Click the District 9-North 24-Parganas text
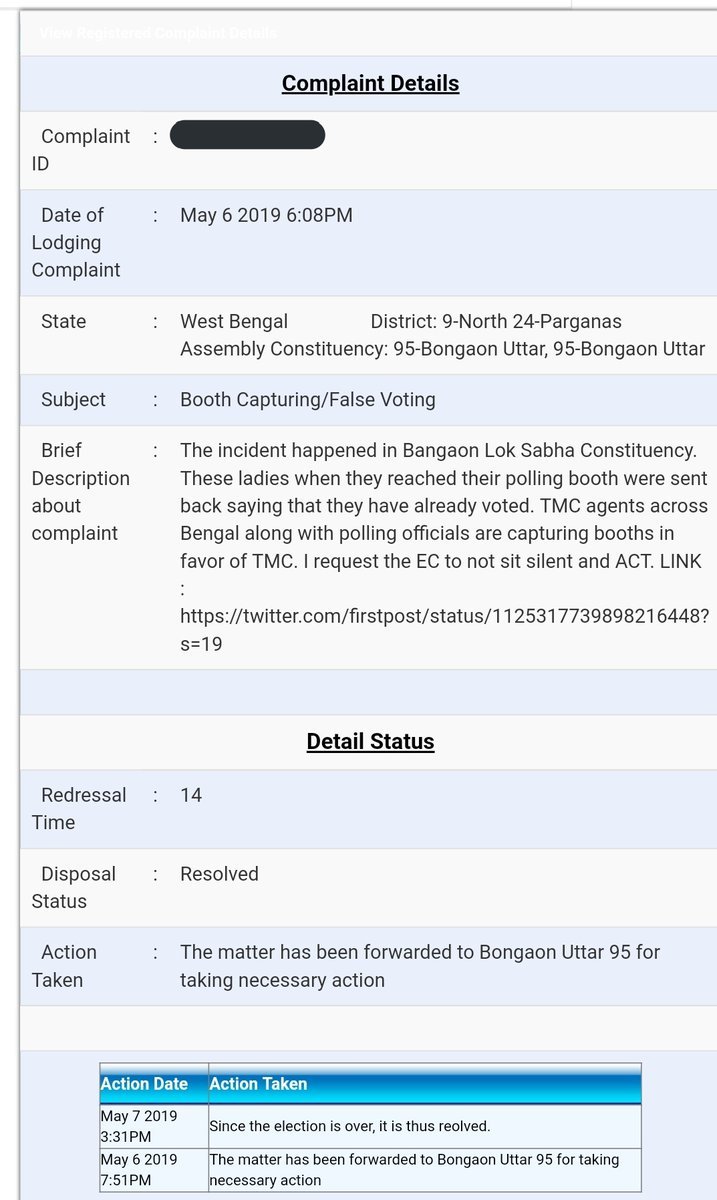717x1200 pixels. (496, 322)
